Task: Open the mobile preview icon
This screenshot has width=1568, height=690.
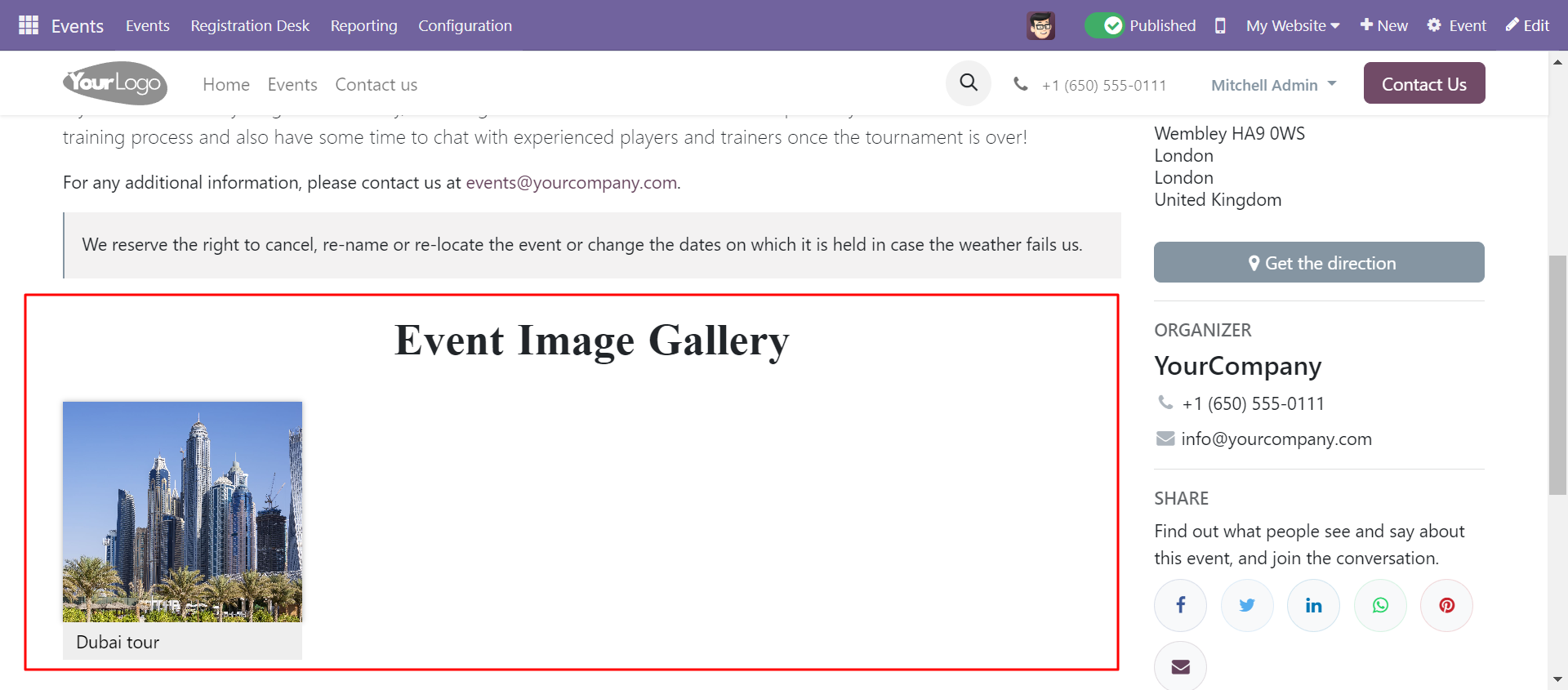Action: pyautogui.click(x=1220, y=25)
